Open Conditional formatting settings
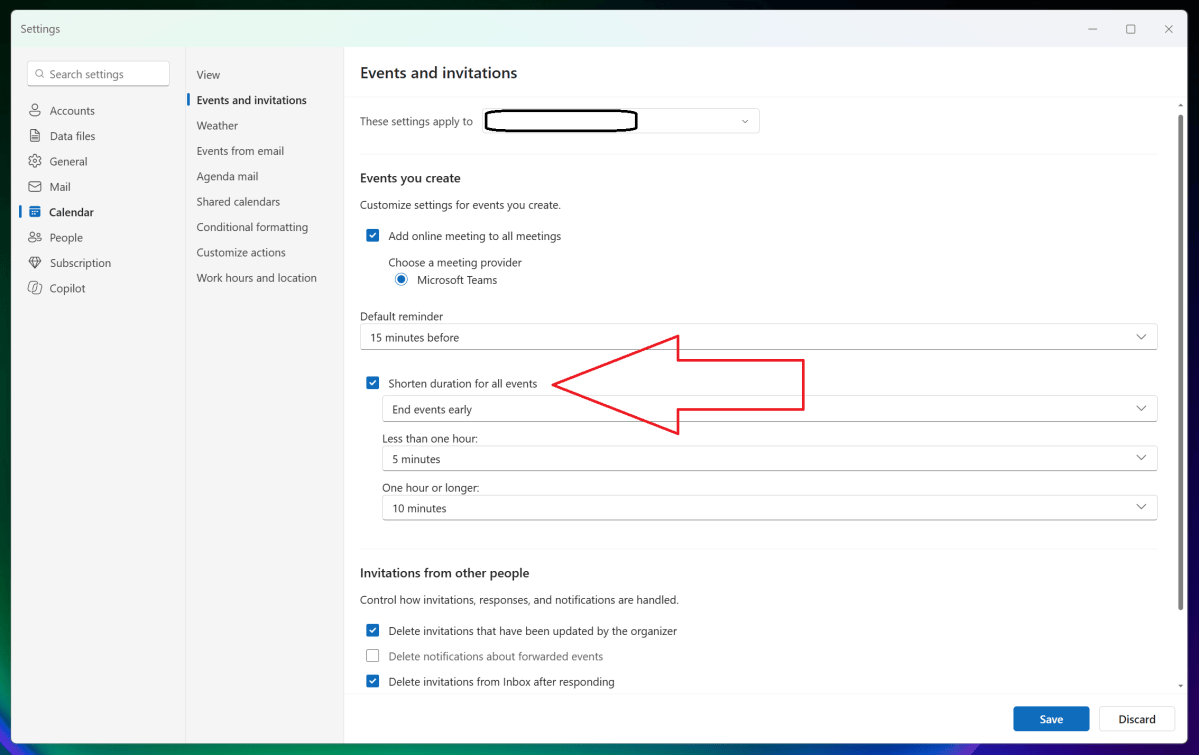The width and height of the screenshot is (1199, 755). click(252, 227)
